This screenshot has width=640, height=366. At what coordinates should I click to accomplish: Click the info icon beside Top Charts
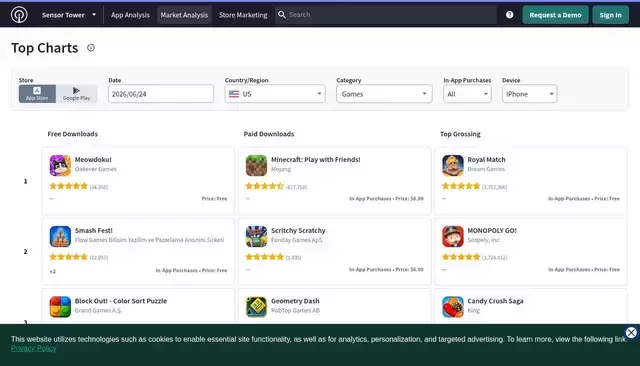pos(91,48)
